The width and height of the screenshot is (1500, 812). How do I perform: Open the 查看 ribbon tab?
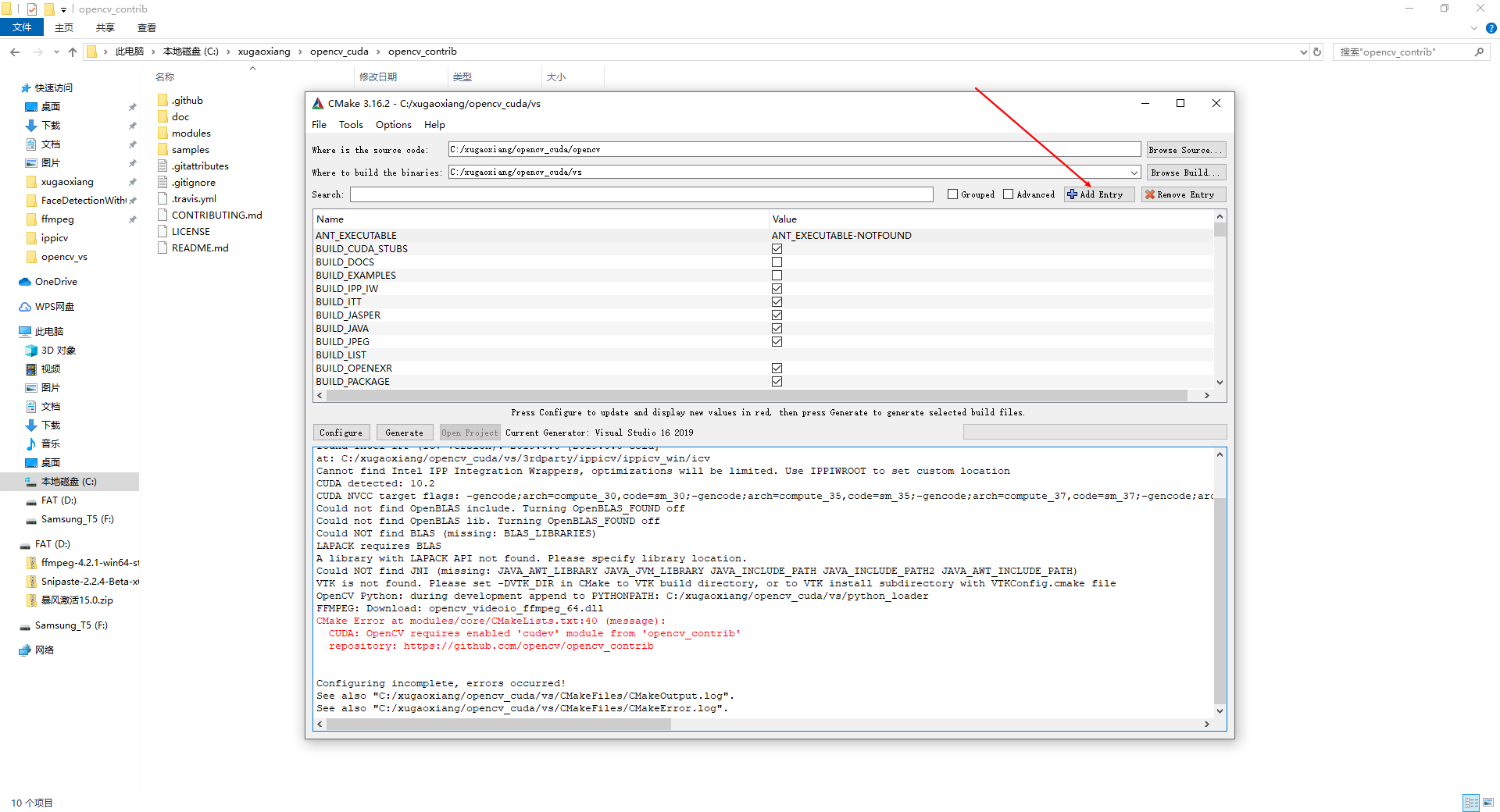pyautogui.click(x=146, y=27)
